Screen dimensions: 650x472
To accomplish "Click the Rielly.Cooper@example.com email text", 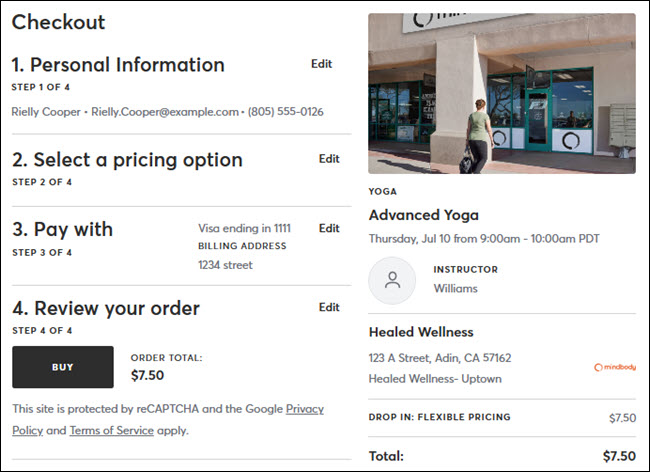I will point(165,111).
